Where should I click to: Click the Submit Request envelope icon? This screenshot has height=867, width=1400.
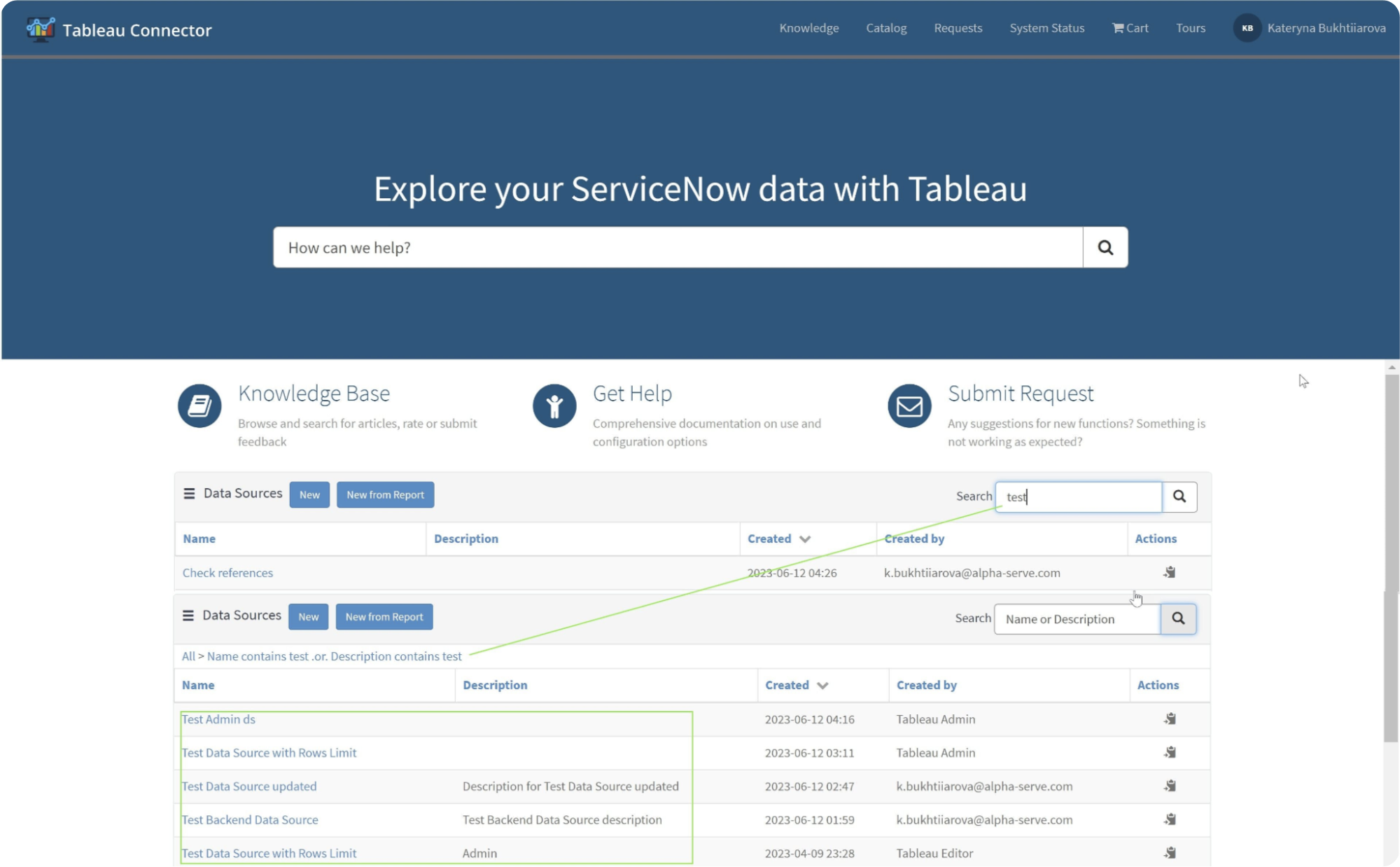click(x=909, y=405)
